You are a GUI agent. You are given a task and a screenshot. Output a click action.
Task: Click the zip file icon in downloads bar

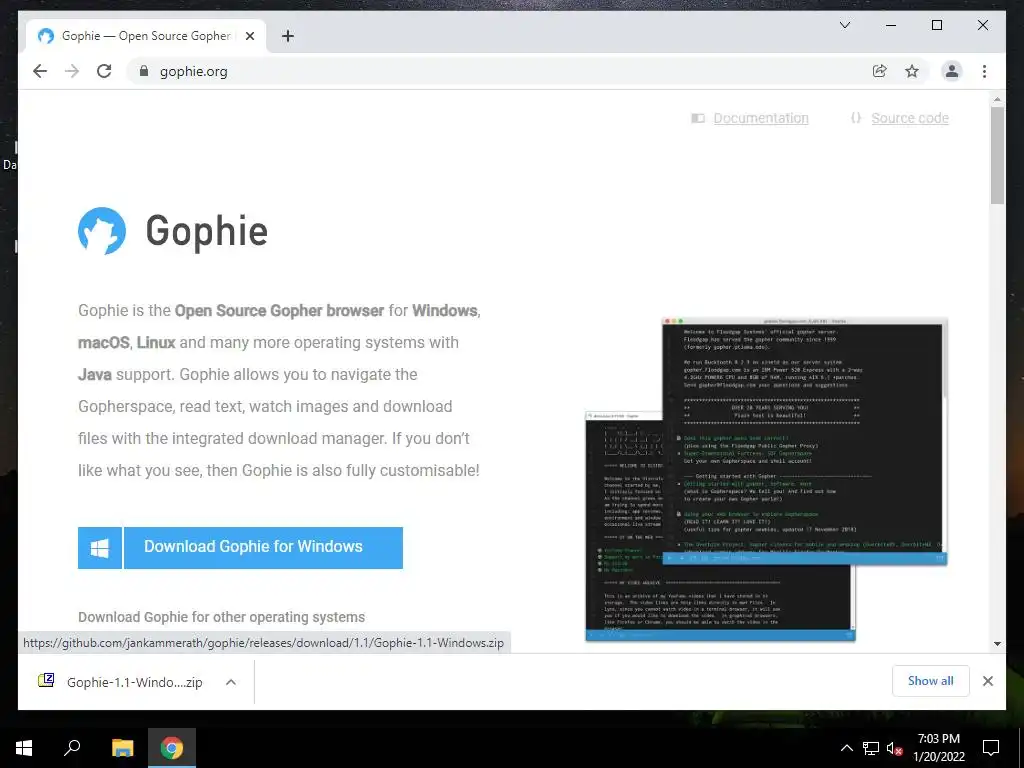click(46, 680)
